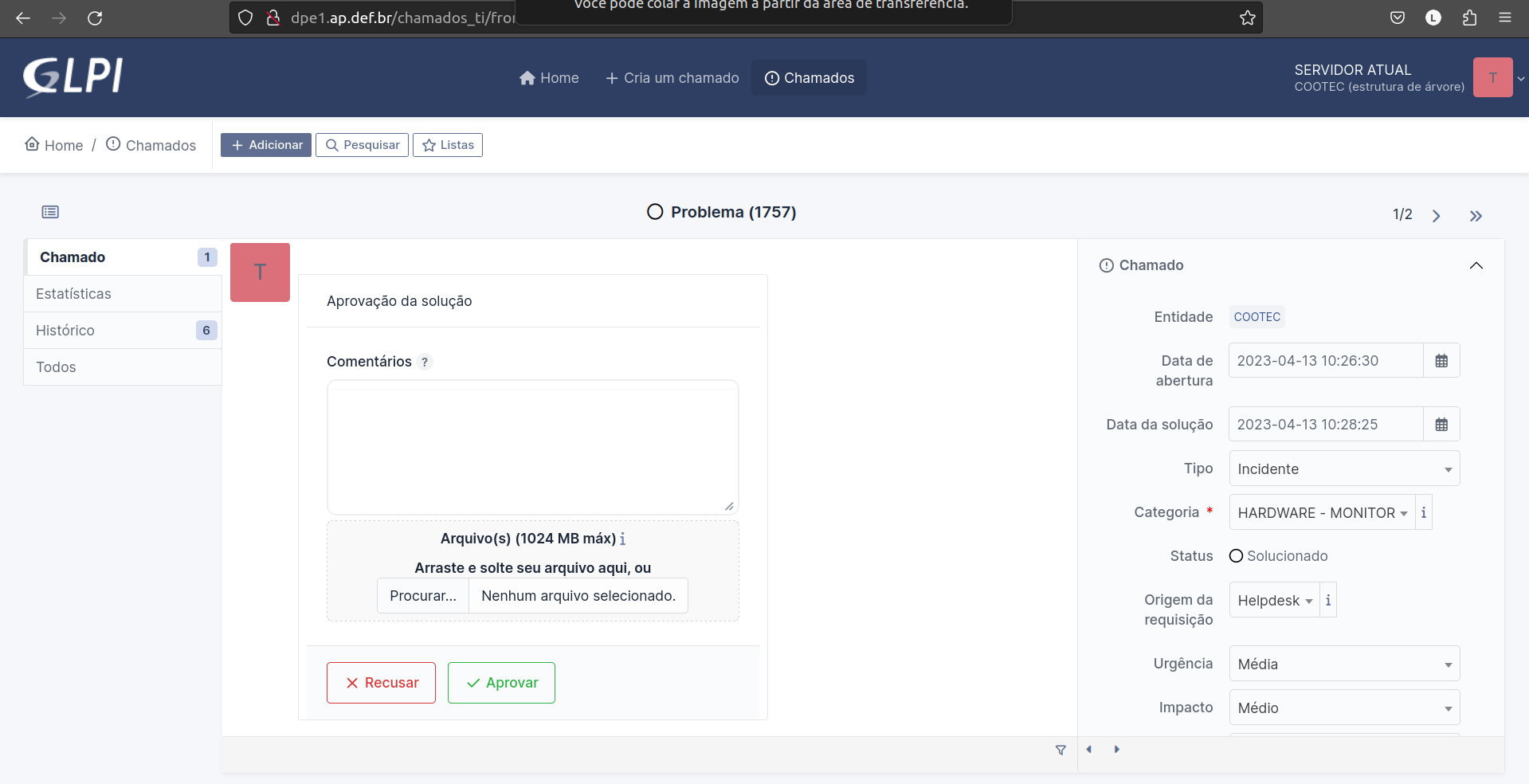Click the Comentários help question mark

point(425,363)
